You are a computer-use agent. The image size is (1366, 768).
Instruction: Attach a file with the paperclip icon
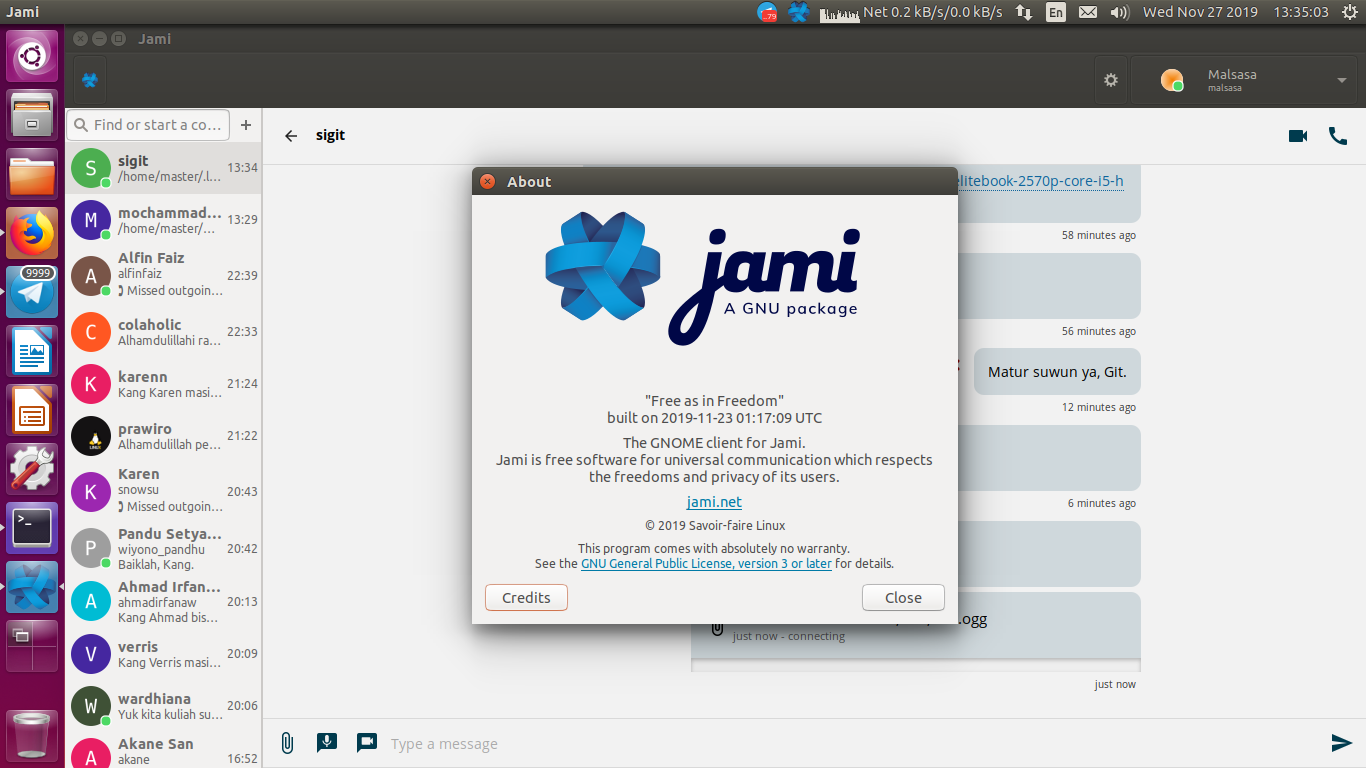pos(287,743)
